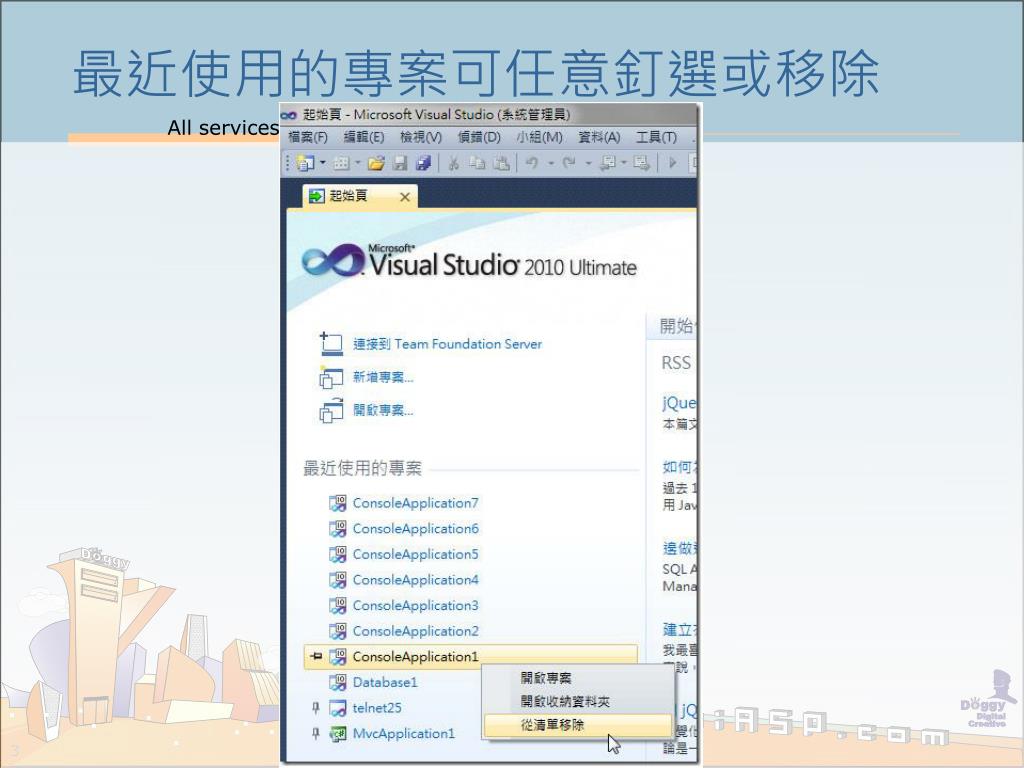The height and width of the screenshot is (768, 1024).
Task: Click the project icon beside ConsoleApplication3
Action: [337, 605]
